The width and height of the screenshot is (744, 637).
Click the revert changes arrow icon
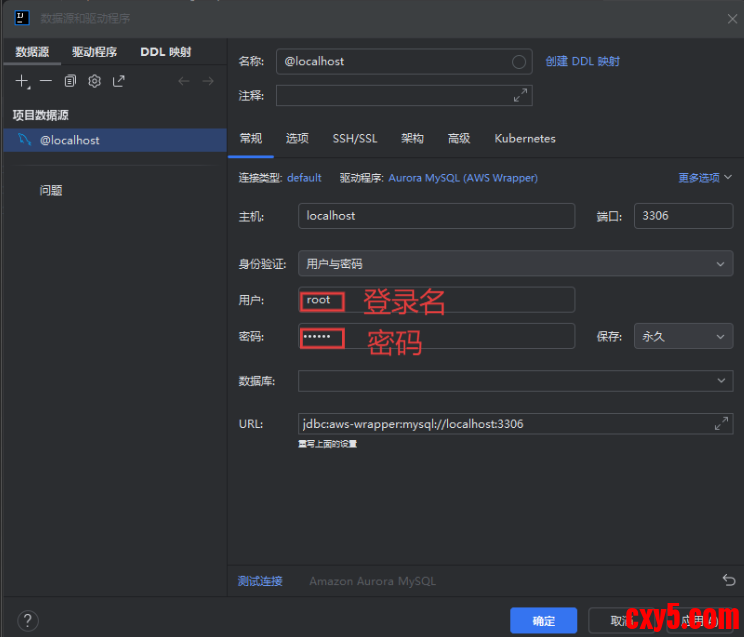[x=728, y=580]
